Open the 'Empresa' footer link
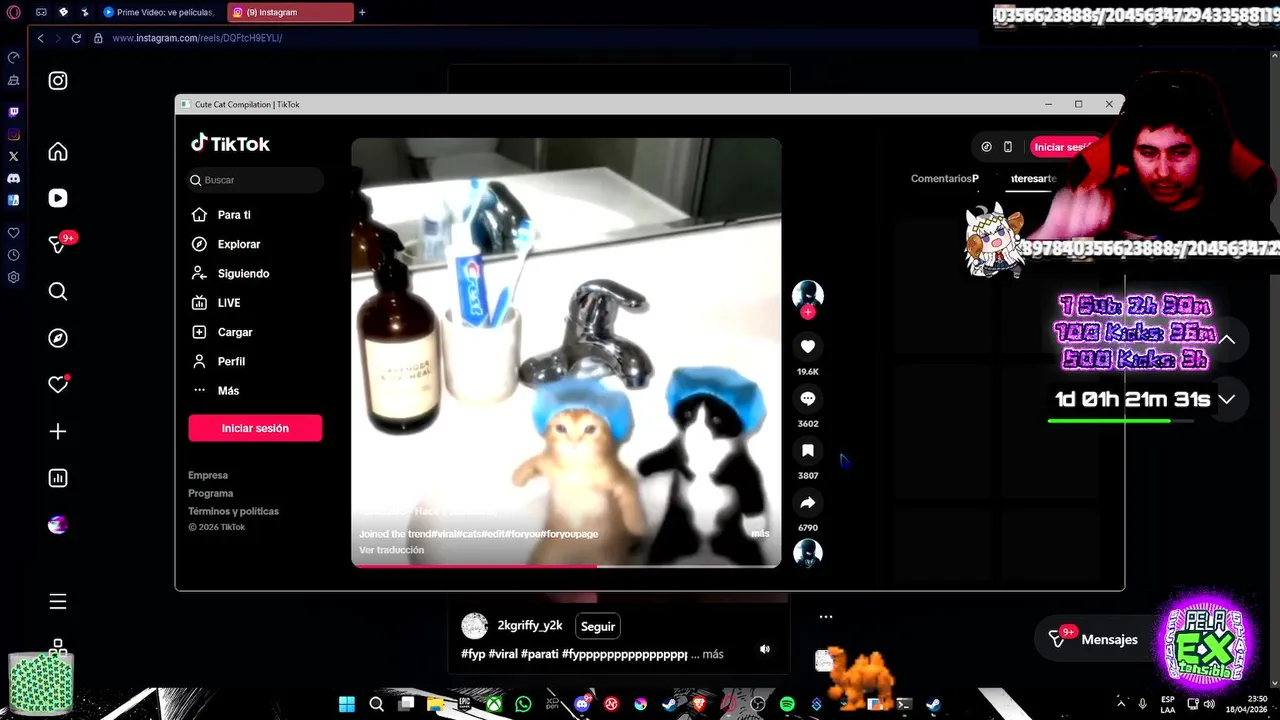Viewport: 1280px width, 720px height. pos(208,475)
